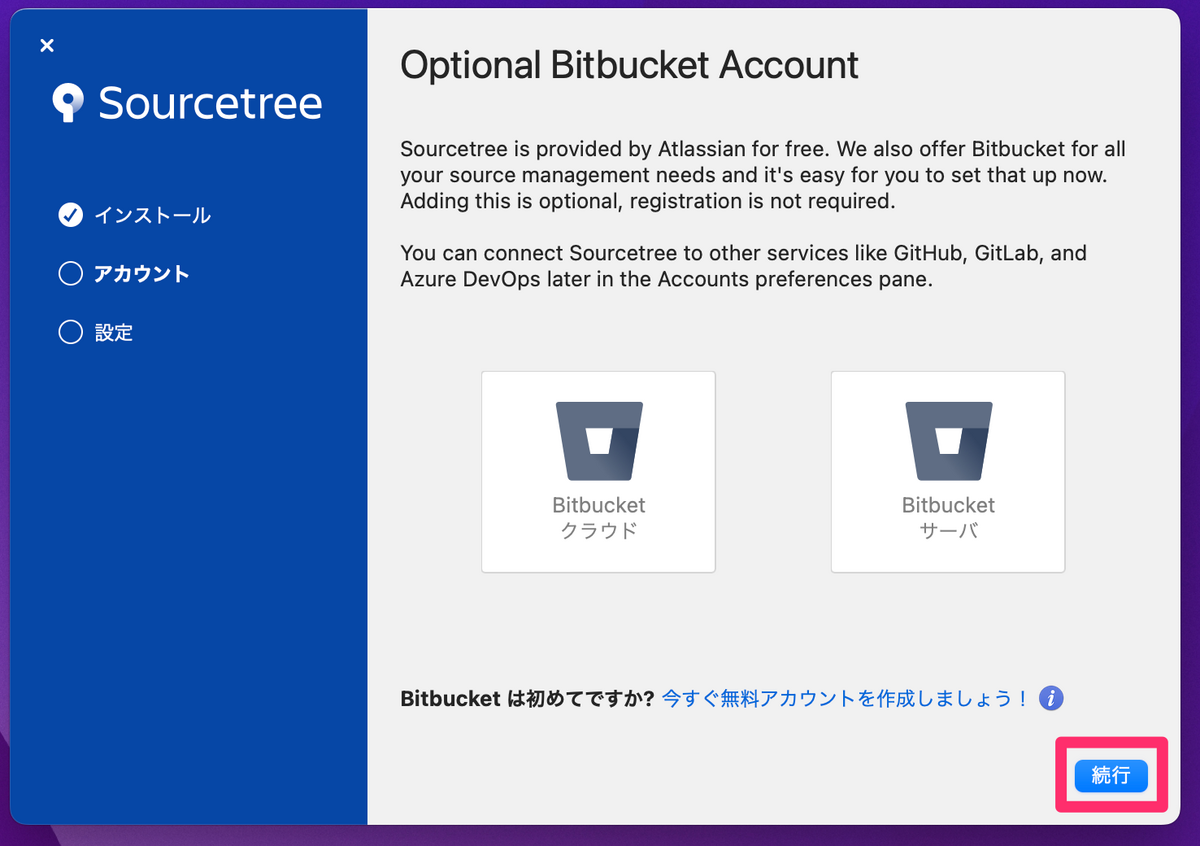
Task: Select the 設定 step label
Action: point(114,332)
